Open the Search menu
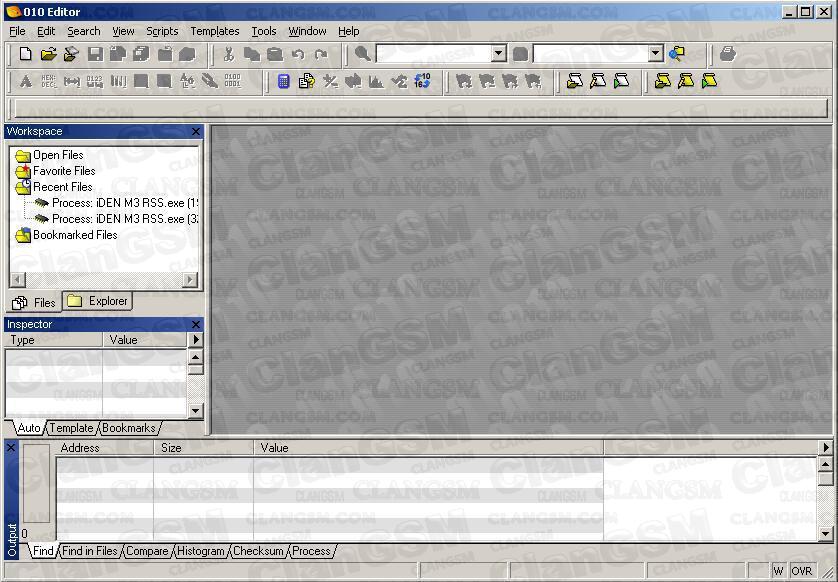838x582 pixels. click(x=83, y=31)
